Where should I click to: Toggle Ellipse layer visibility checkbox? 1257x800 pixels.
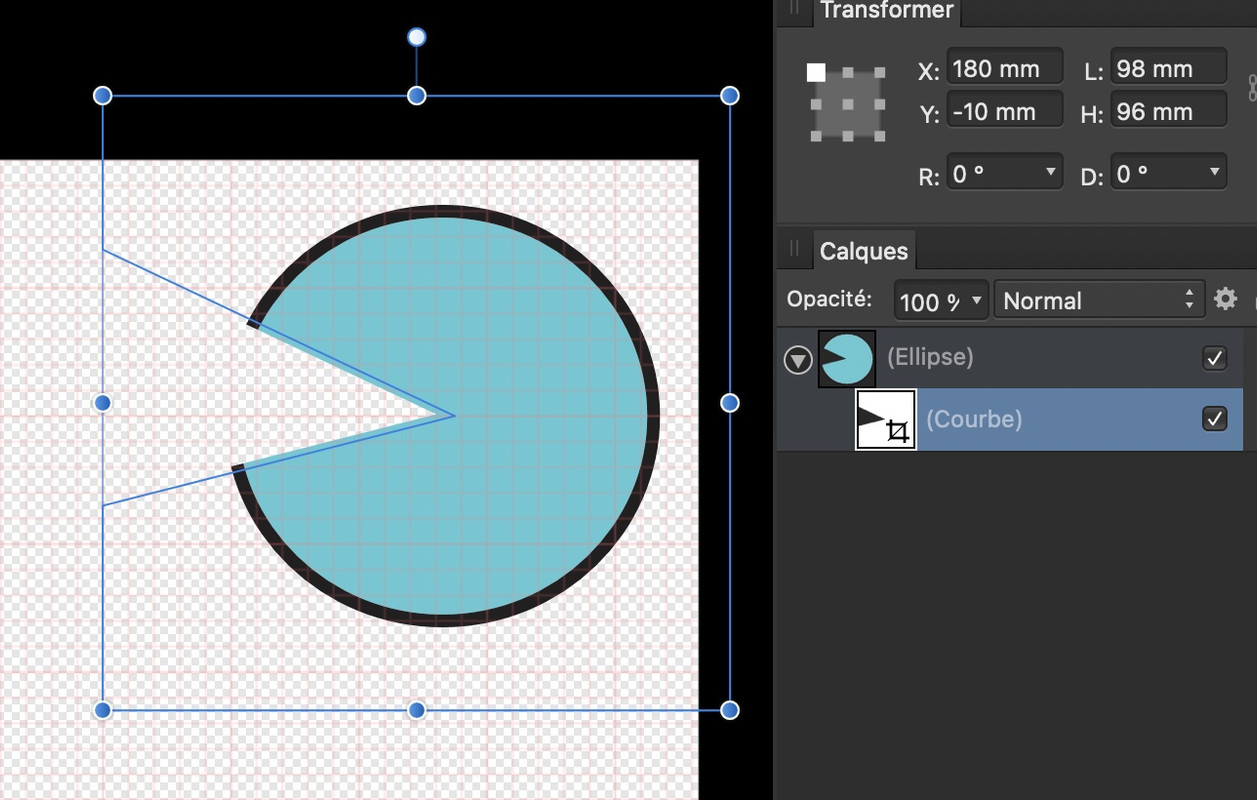[1214, 358]
